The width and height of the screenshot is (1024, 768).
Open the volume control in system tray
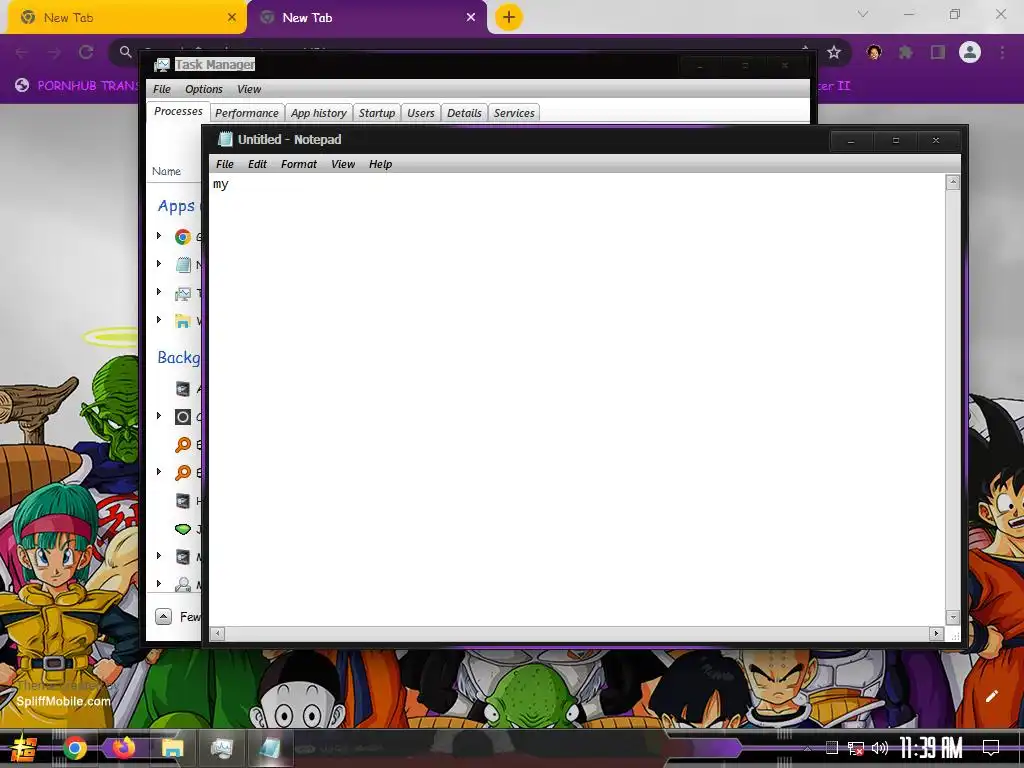(x=880, y=748)
